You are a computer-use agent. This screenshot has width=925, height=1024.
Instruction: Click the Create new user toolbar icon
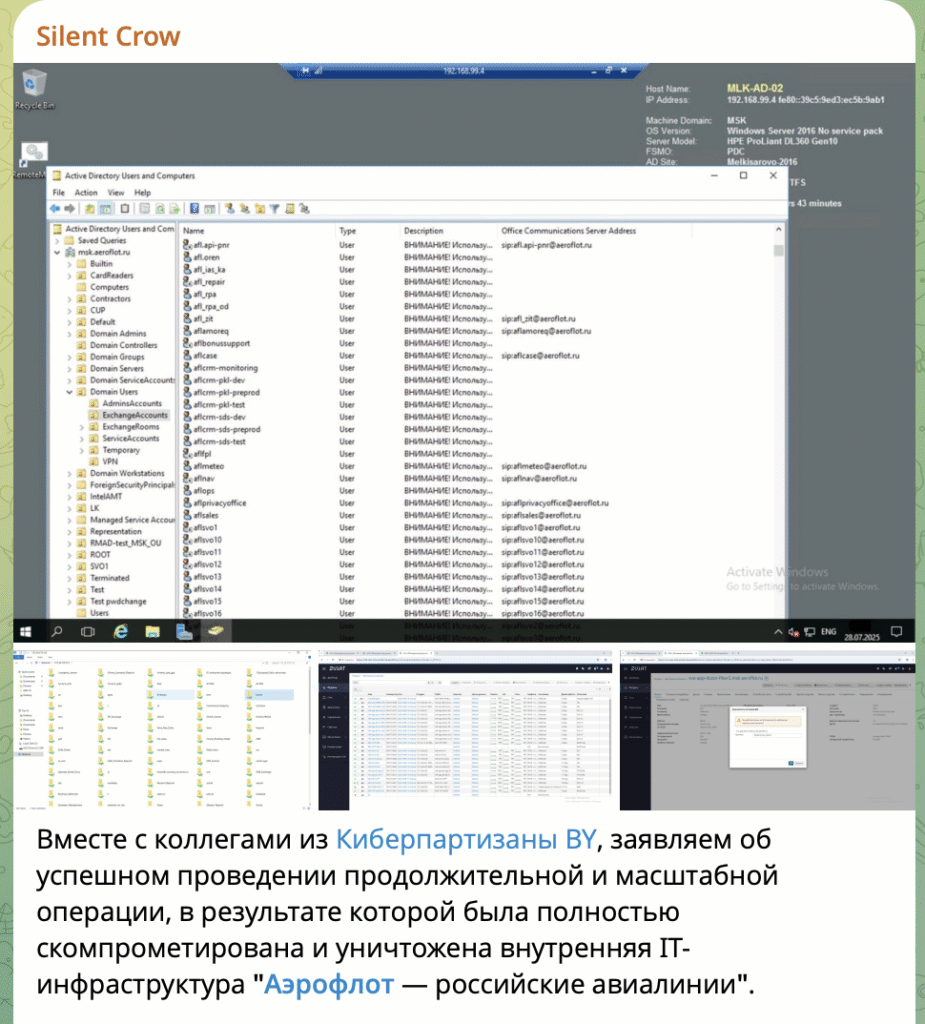[x=229, y=208]
